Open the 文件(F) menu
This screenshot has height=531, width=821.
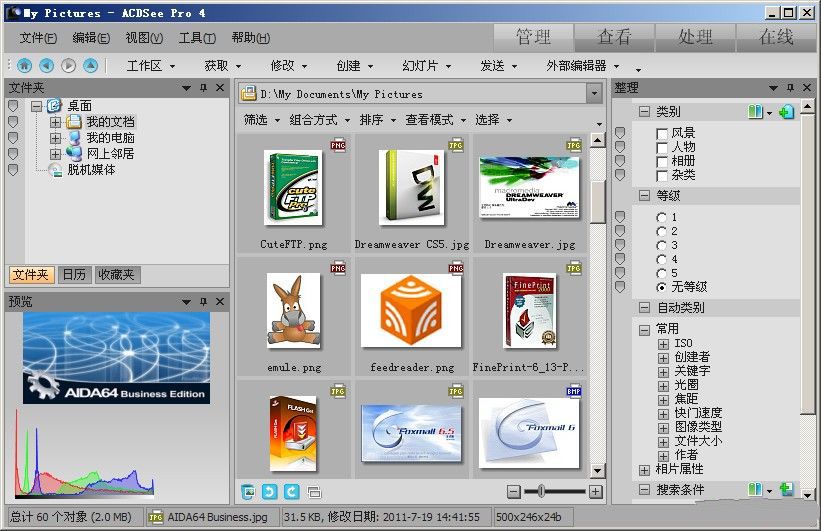click(x=38, y=38)
